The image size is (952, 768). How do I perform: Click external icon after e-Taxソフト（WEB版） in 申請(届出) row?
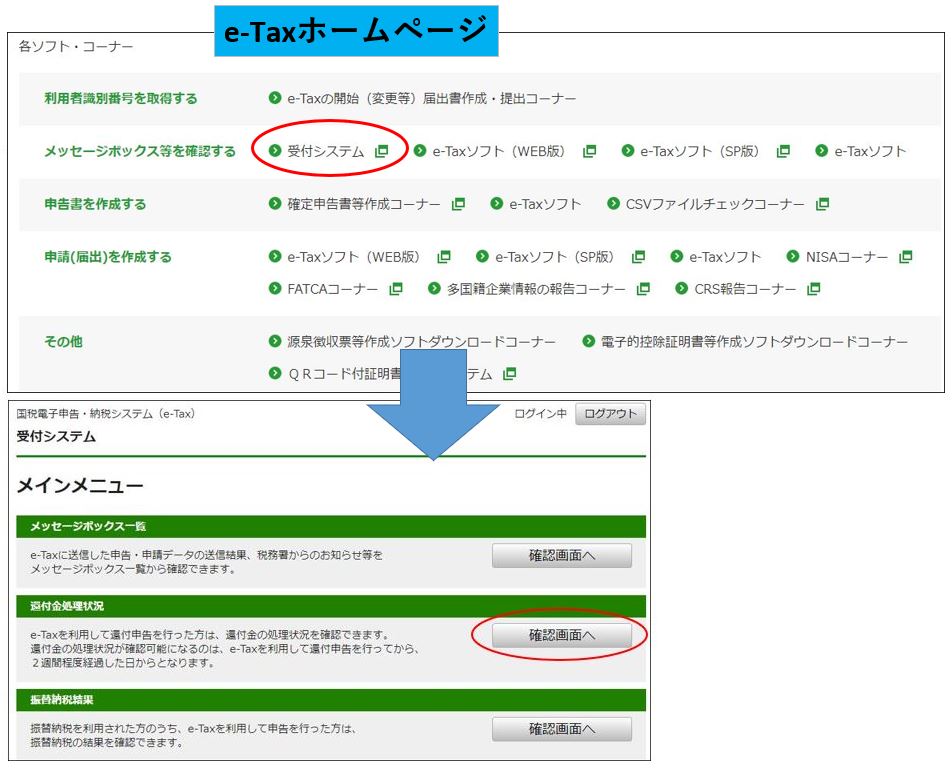coord(444,257)
